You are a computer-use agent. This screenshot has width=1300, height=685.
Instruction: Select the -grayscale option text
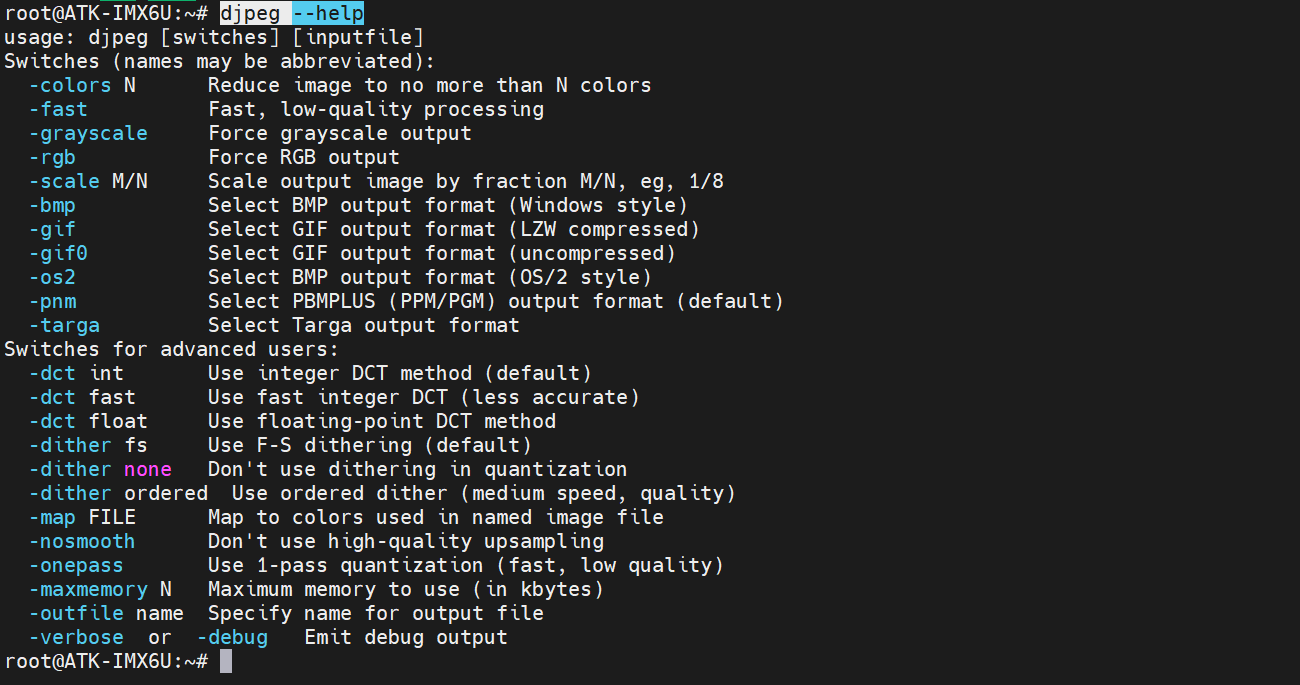point(87,133)
